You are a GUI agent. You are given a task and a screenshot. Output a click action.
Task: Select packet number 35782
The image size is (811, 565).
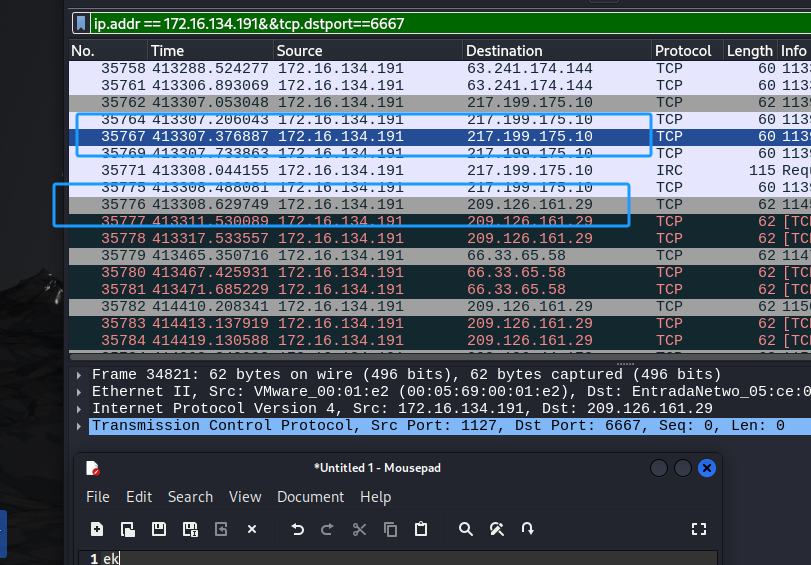(x=440, y=306)
